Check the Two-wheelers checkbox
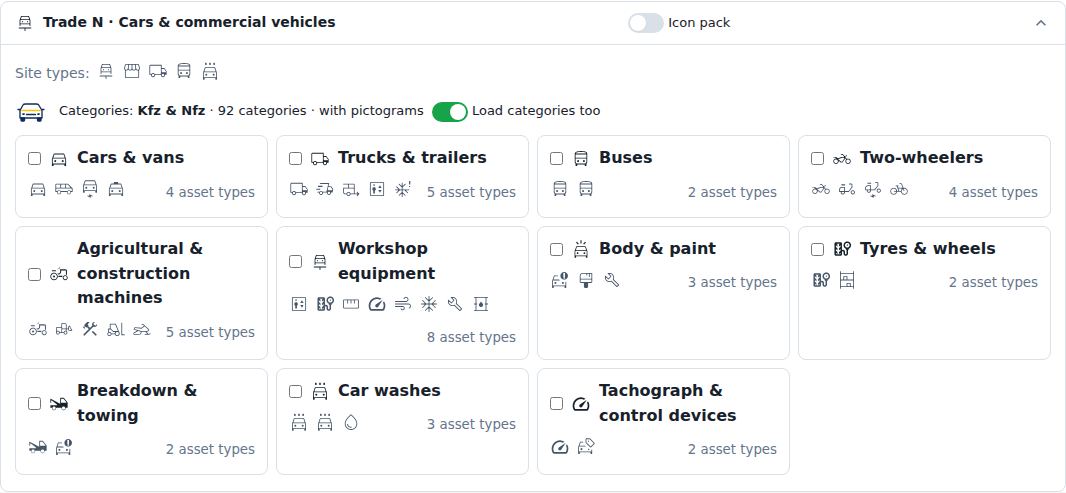 point(818,158)
